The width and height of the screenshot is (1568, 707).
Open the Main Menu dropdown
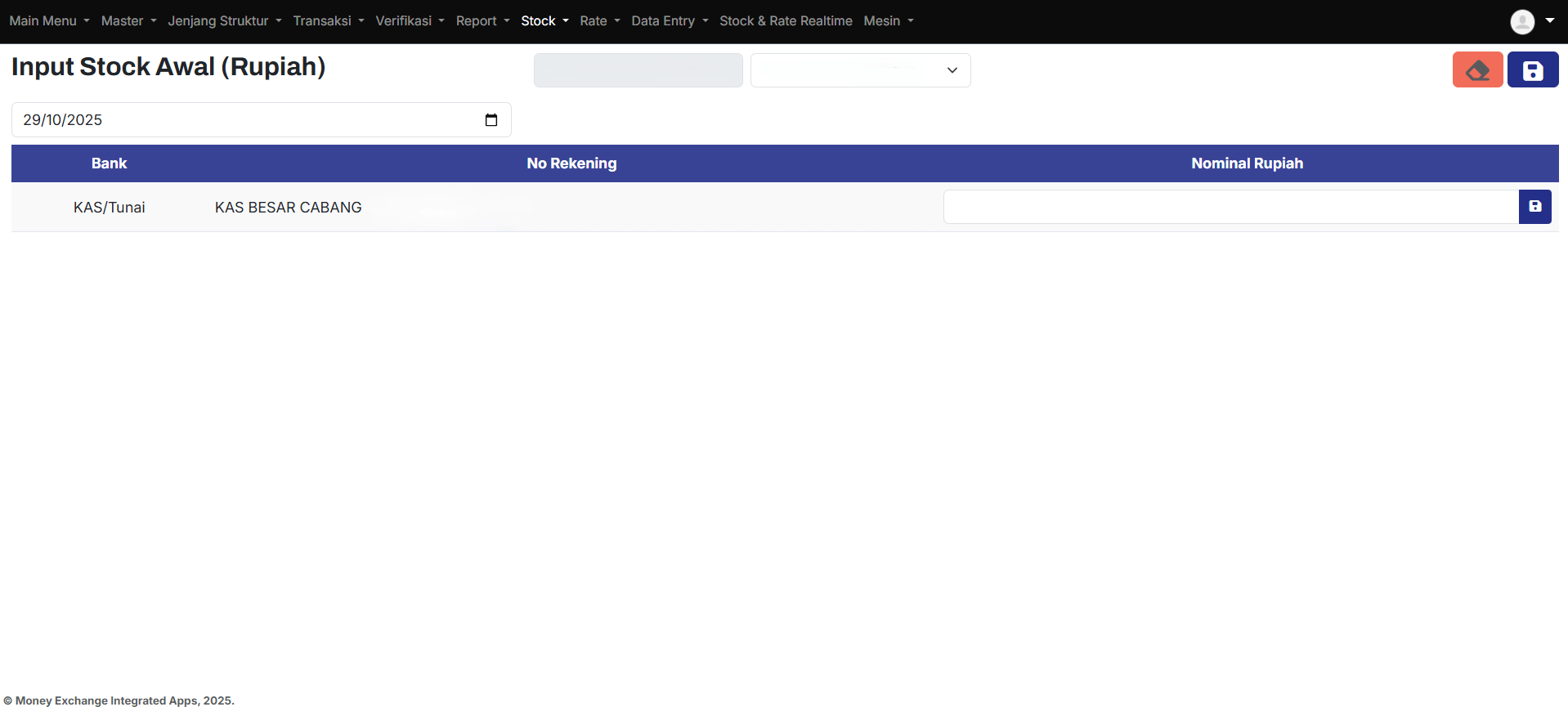[49, 21]
